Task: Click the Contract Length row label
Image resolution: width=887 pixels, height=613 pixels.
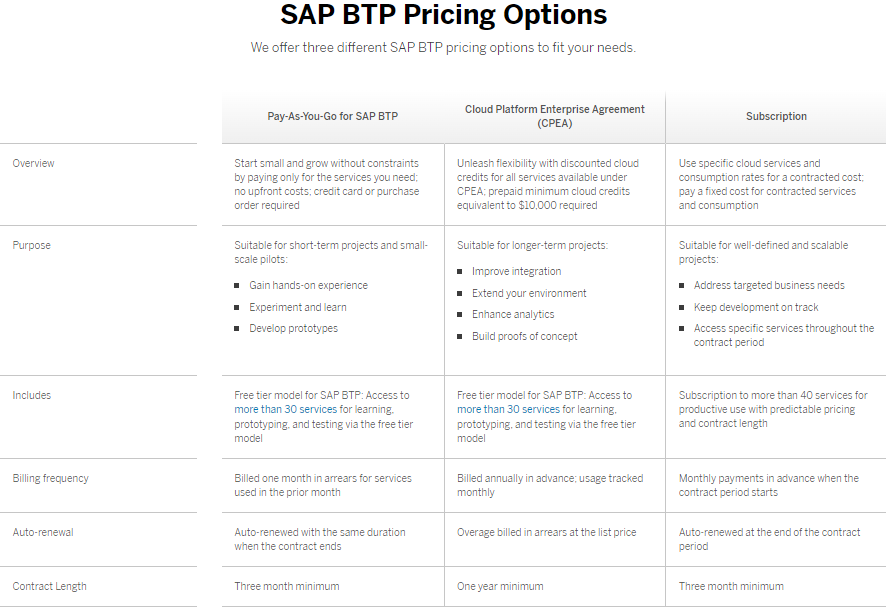Action: (49, 586)
